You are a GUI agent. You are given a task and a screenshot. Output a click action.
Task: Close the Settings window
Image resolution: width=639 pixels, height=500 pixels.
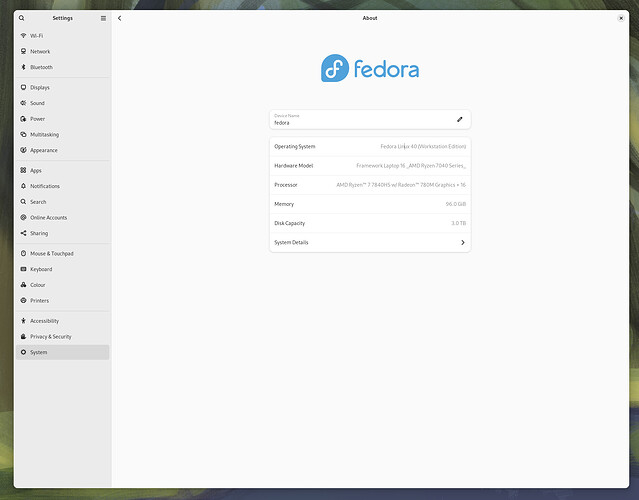[621, 18]
